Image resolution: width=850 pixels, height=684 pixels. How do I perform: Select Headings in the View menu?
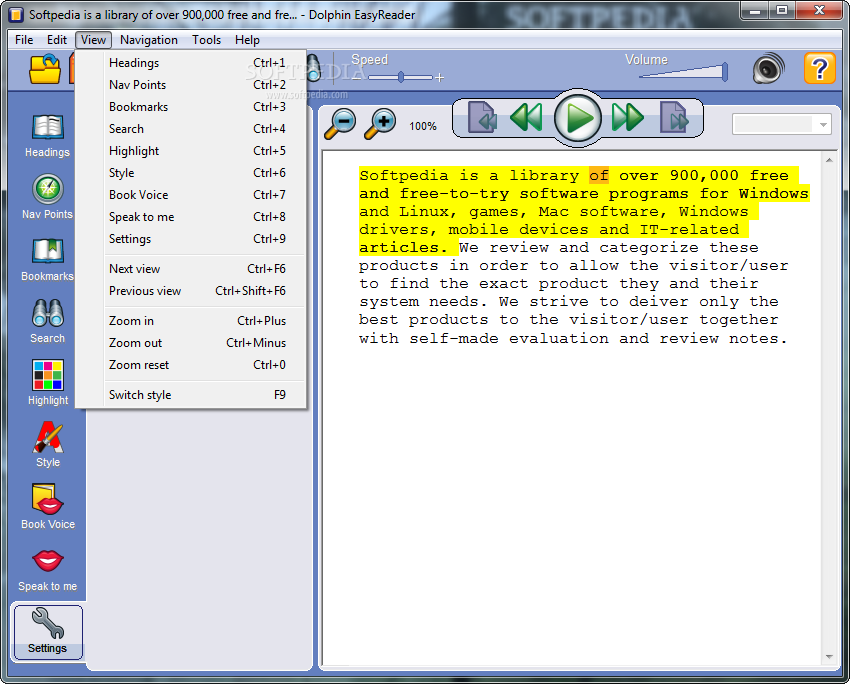click(191, 63)
